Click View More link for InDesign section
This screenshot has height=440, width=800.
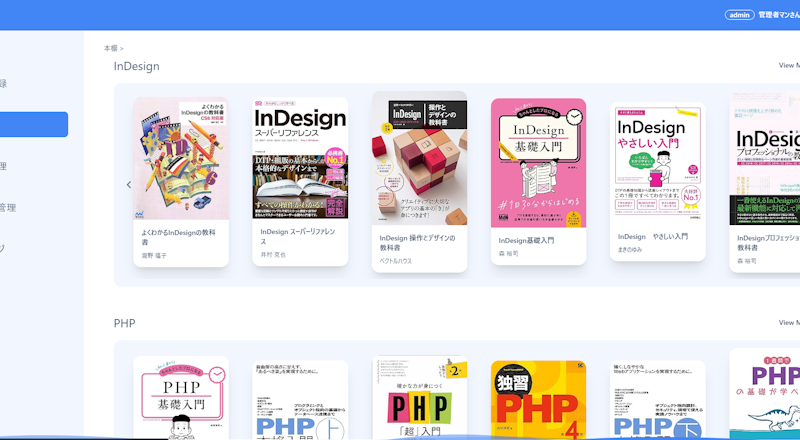click(789, 65)
